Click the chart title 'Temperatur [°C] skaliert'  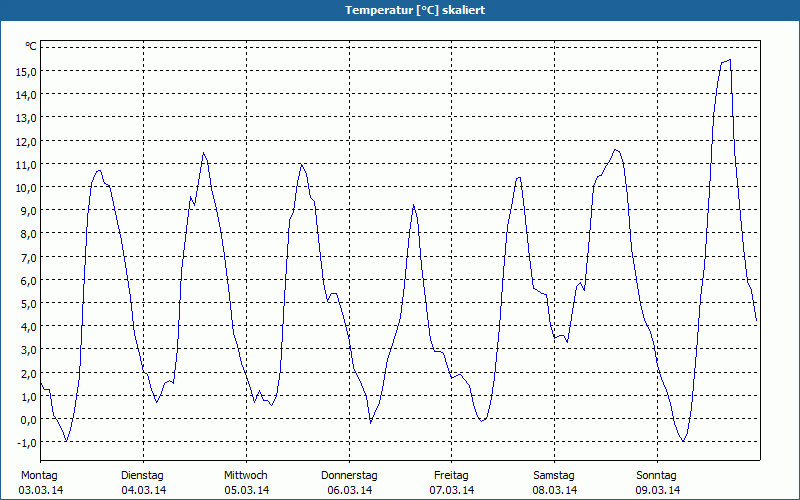[415, 10]
